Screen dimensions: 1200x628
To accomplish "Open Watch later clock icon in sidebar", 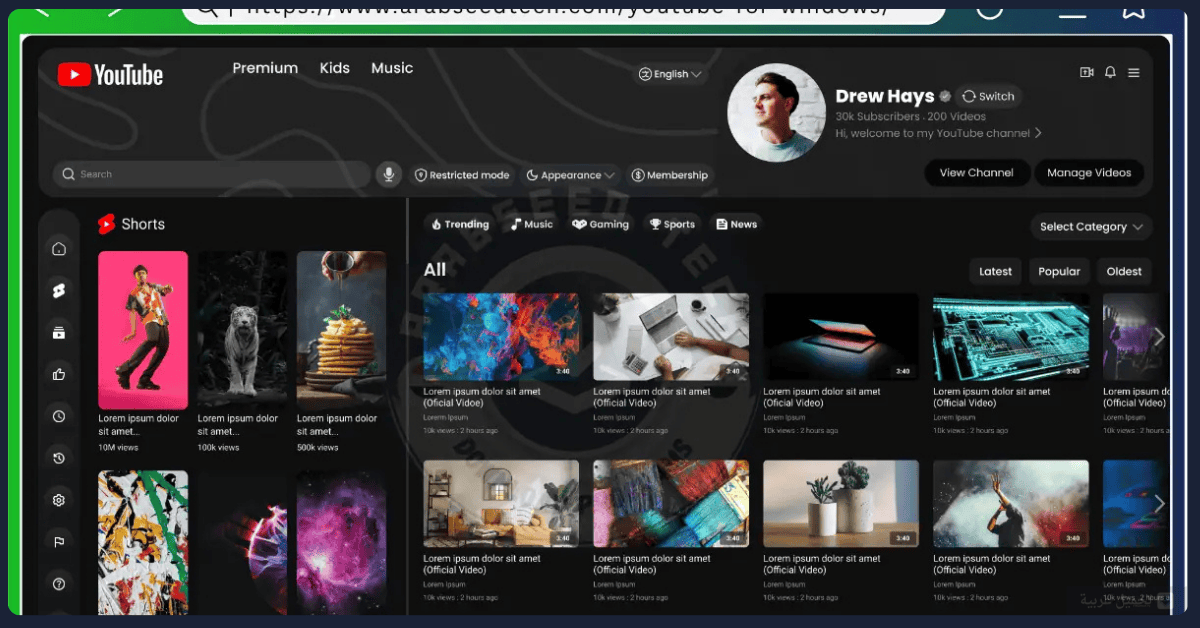I will coord(59,416).
